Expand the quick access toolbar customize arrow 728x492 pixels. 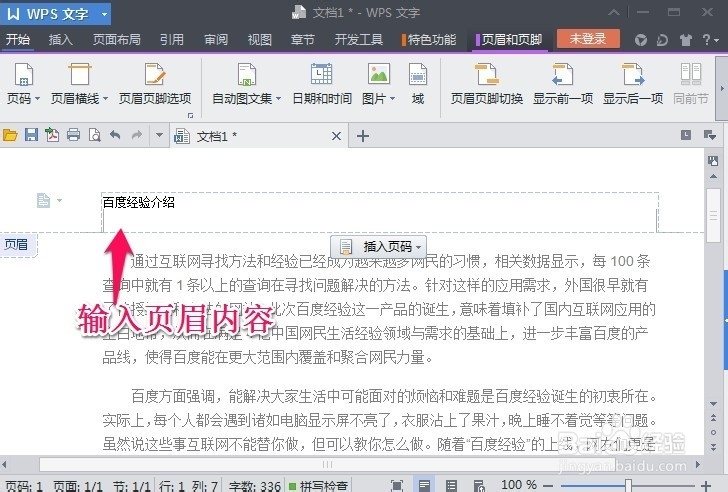coord(159,135)
